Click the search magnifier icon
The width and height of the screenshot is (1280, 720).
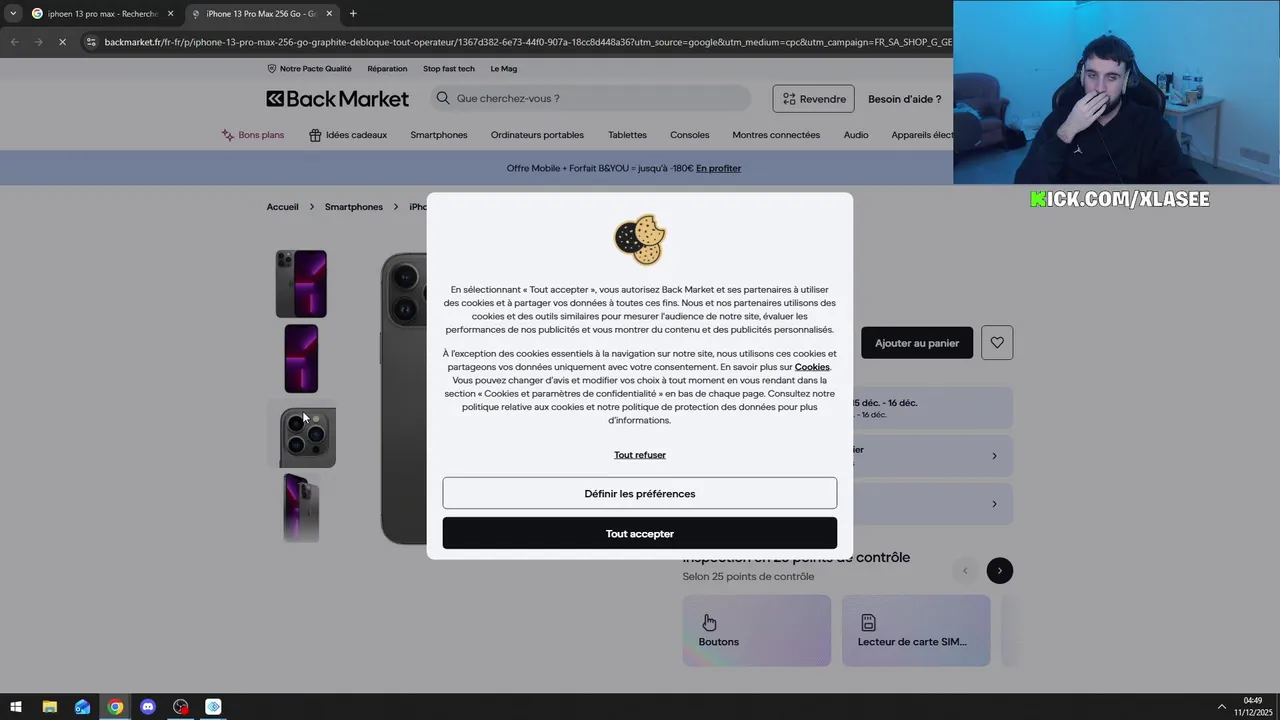443,98
